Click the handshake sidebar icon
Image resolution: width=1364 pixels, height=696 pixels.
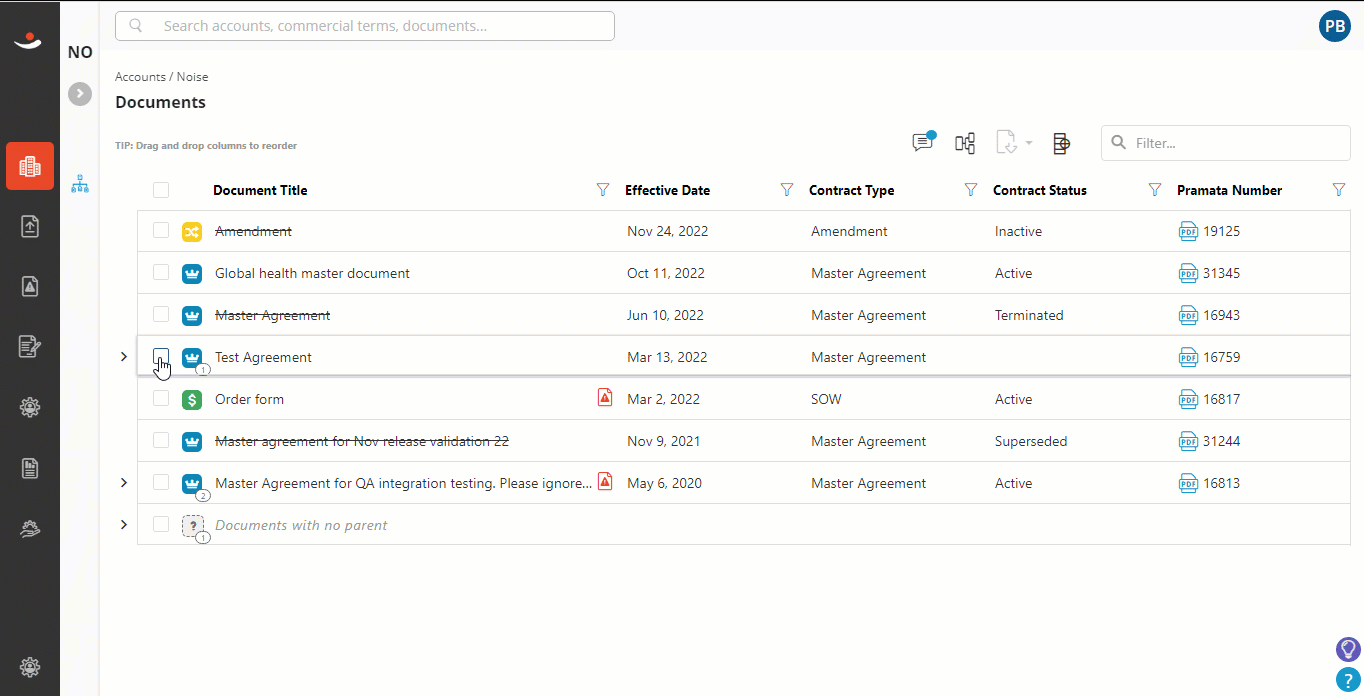[x=30, y=529]
